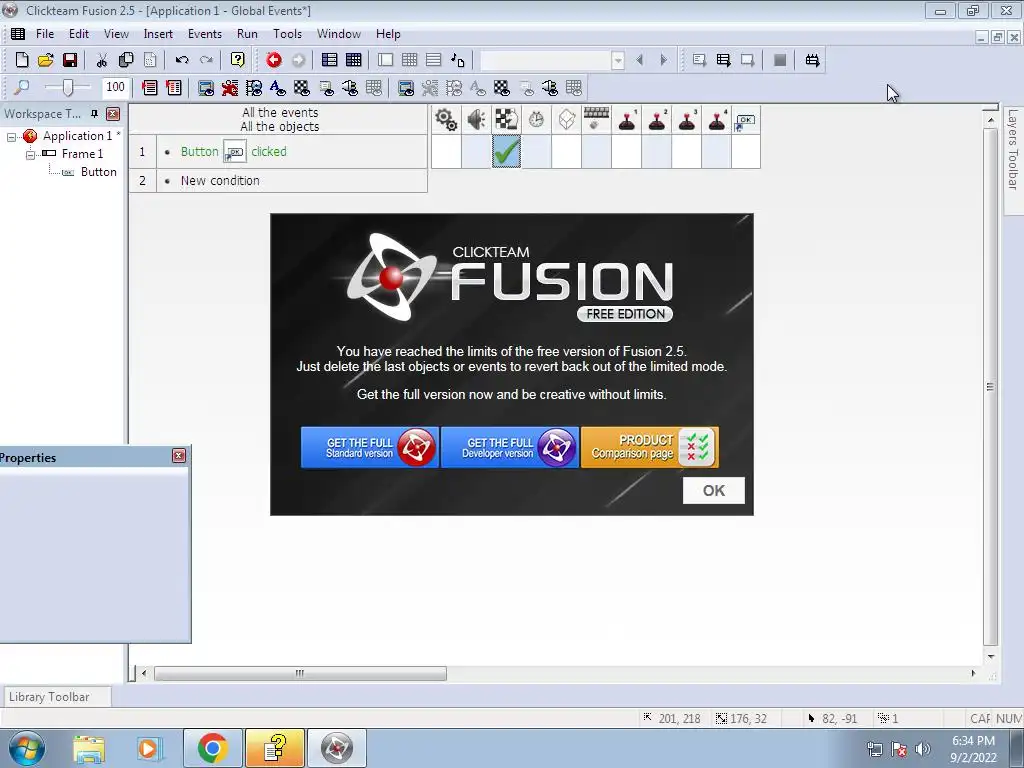Close the Properties panel

coord(179,456)
